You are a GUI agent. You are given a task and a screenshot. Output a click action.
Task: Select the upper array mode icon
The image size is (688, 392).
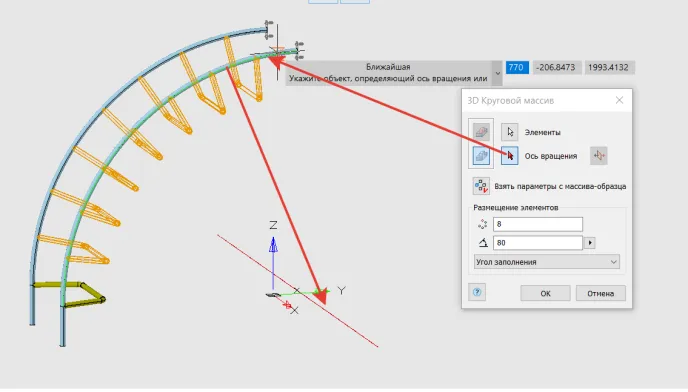click(x=481, y=132)
